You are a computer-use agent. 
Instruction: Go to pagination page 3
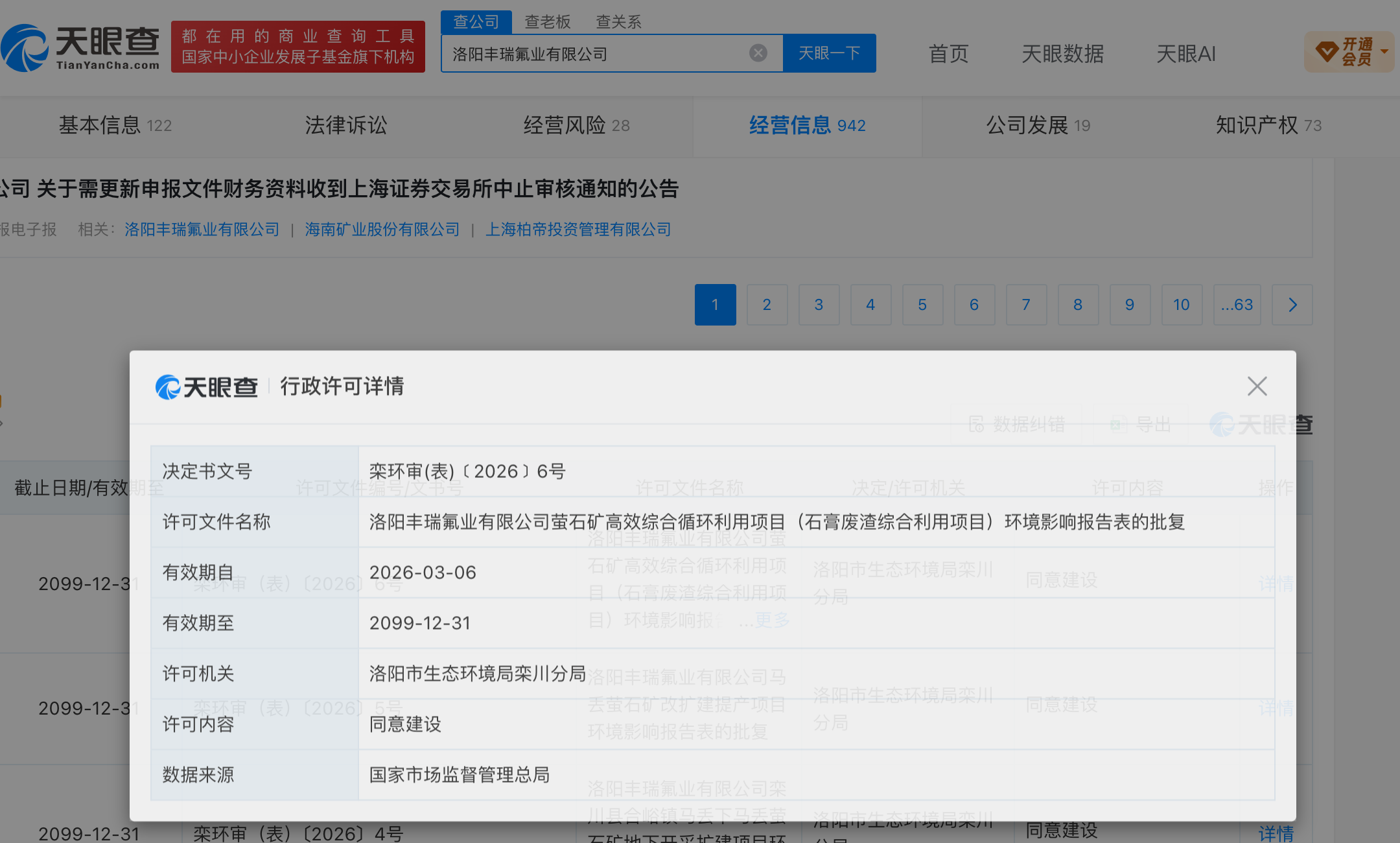[819, 305]
